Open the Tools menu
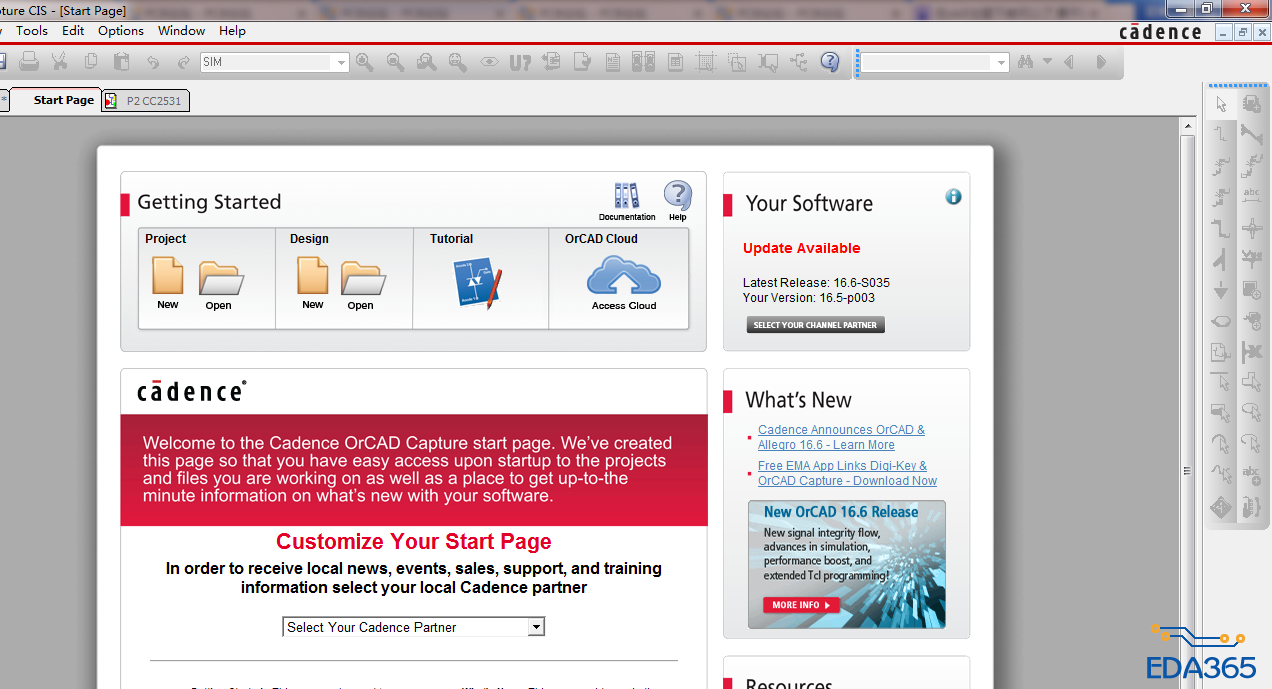The image size is (1272, 689). pos(32,31)
